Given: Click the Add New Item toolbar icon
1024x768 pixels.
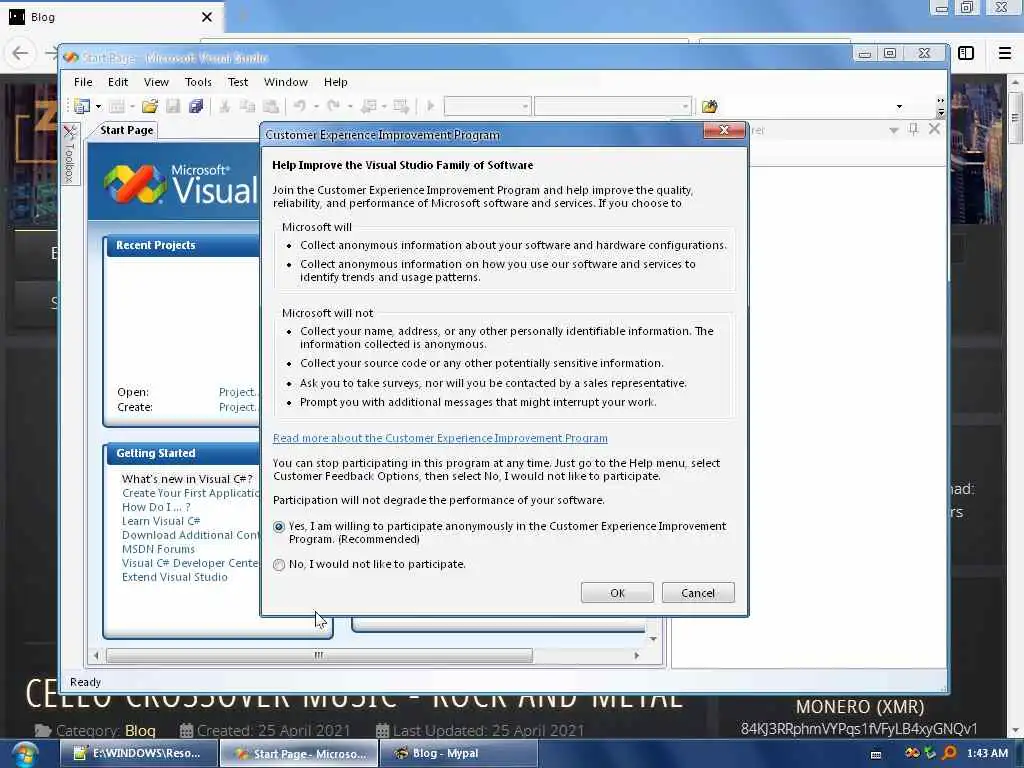Looking at the screenshot, I should coord(117,106).
